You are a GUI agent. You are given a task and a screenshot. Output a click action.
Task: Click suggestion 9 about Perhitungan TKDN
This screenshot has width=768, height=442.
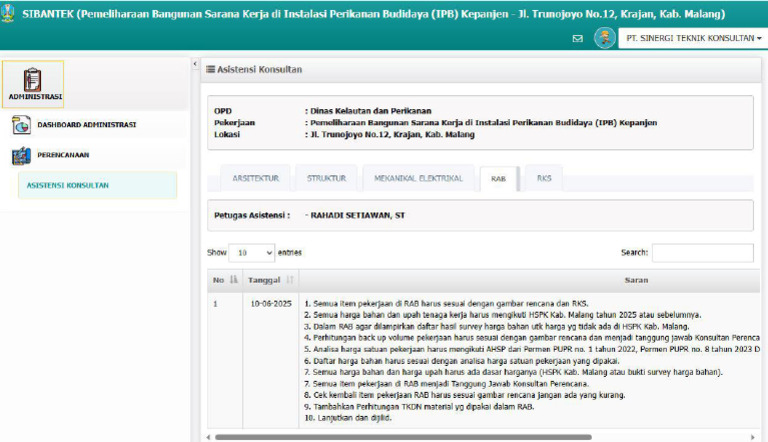point(419,407)
